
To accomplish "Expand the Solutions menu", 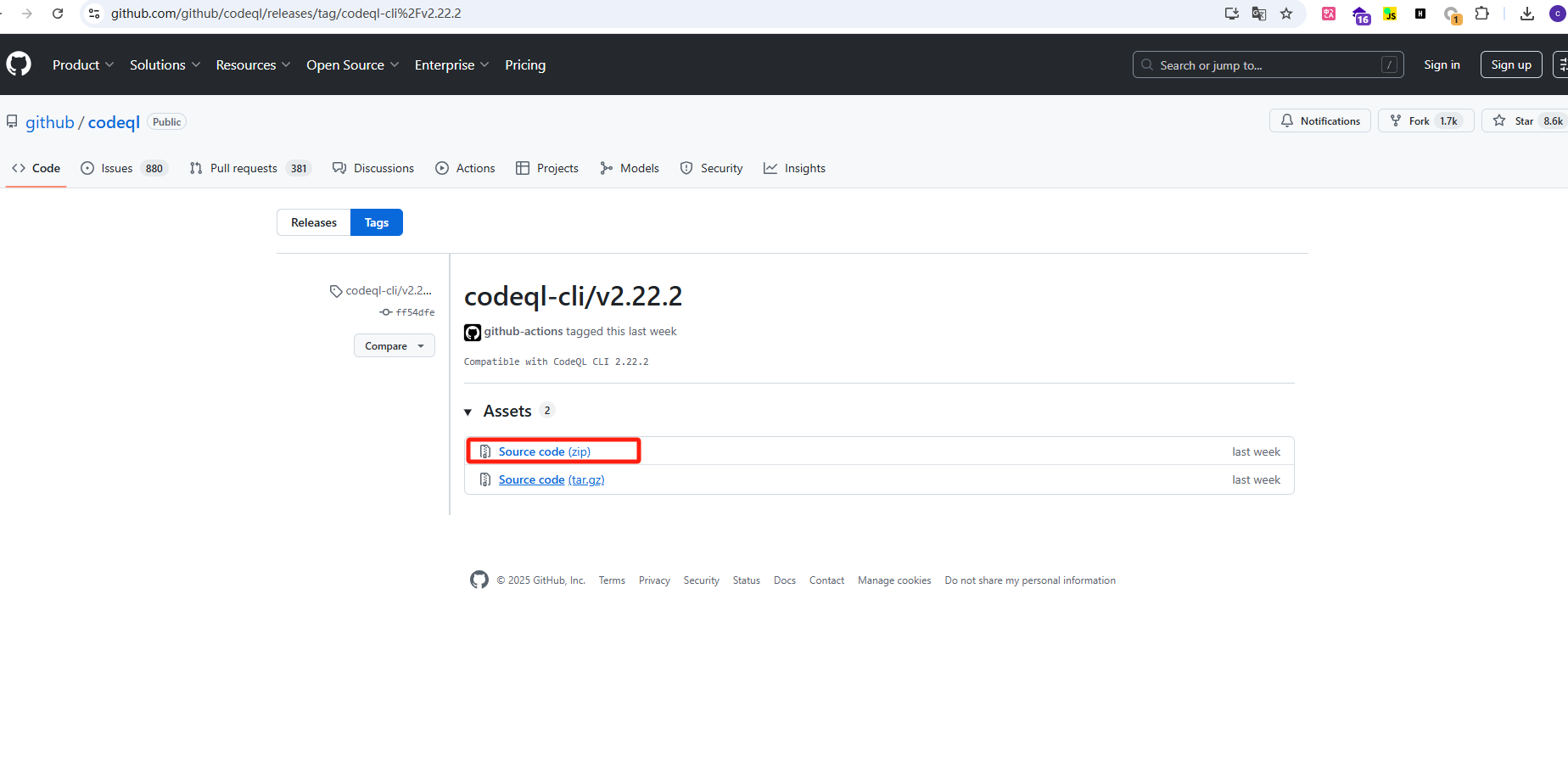I will coord(165,64).
